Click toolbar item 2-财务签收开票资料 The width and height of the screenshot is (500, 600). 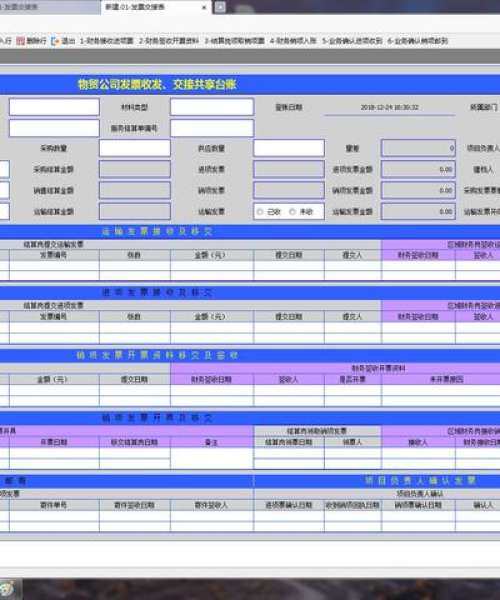[x=169, y=41]
